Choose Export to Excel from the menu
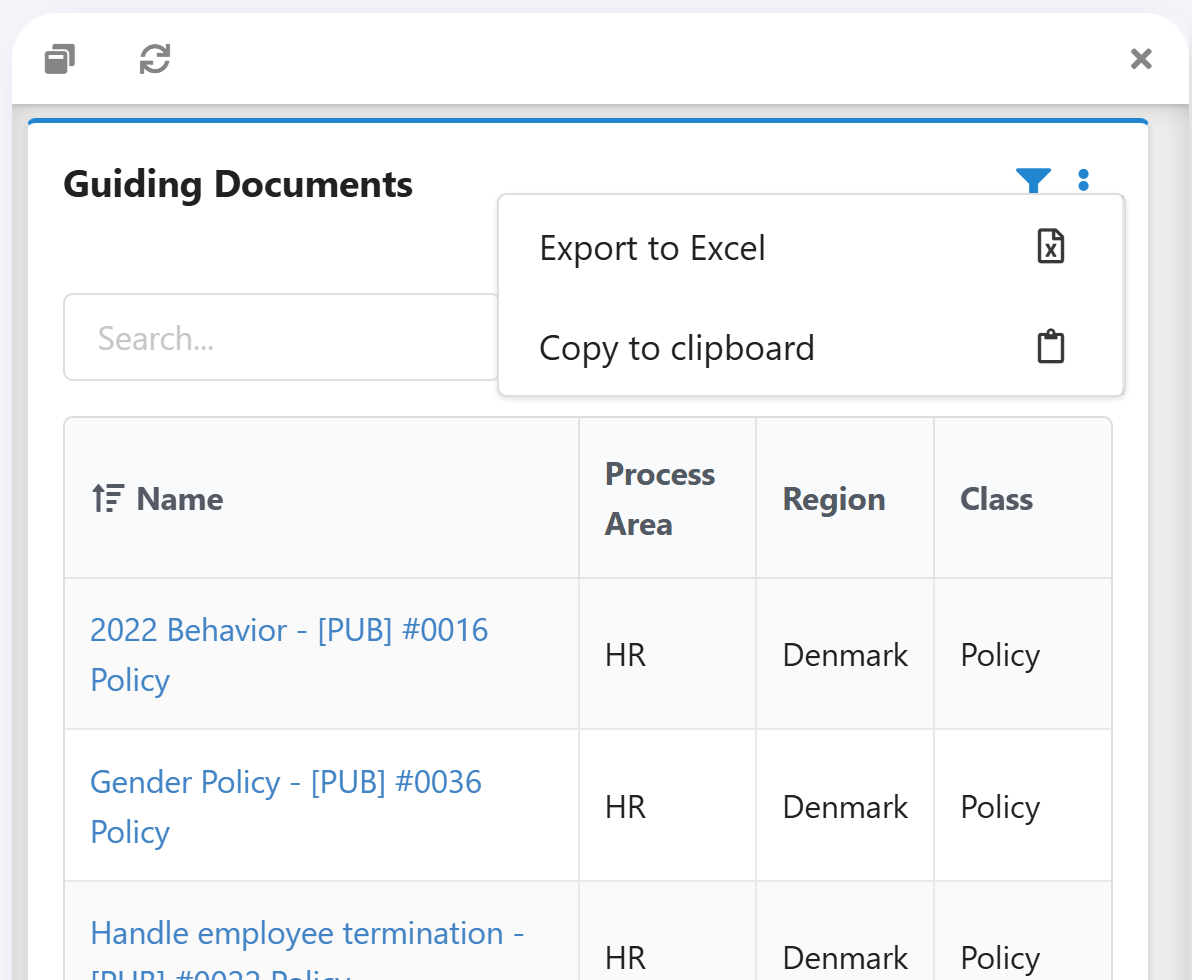Image resolution: width=1192 pixels, height=980 pixels. [652, 248]
